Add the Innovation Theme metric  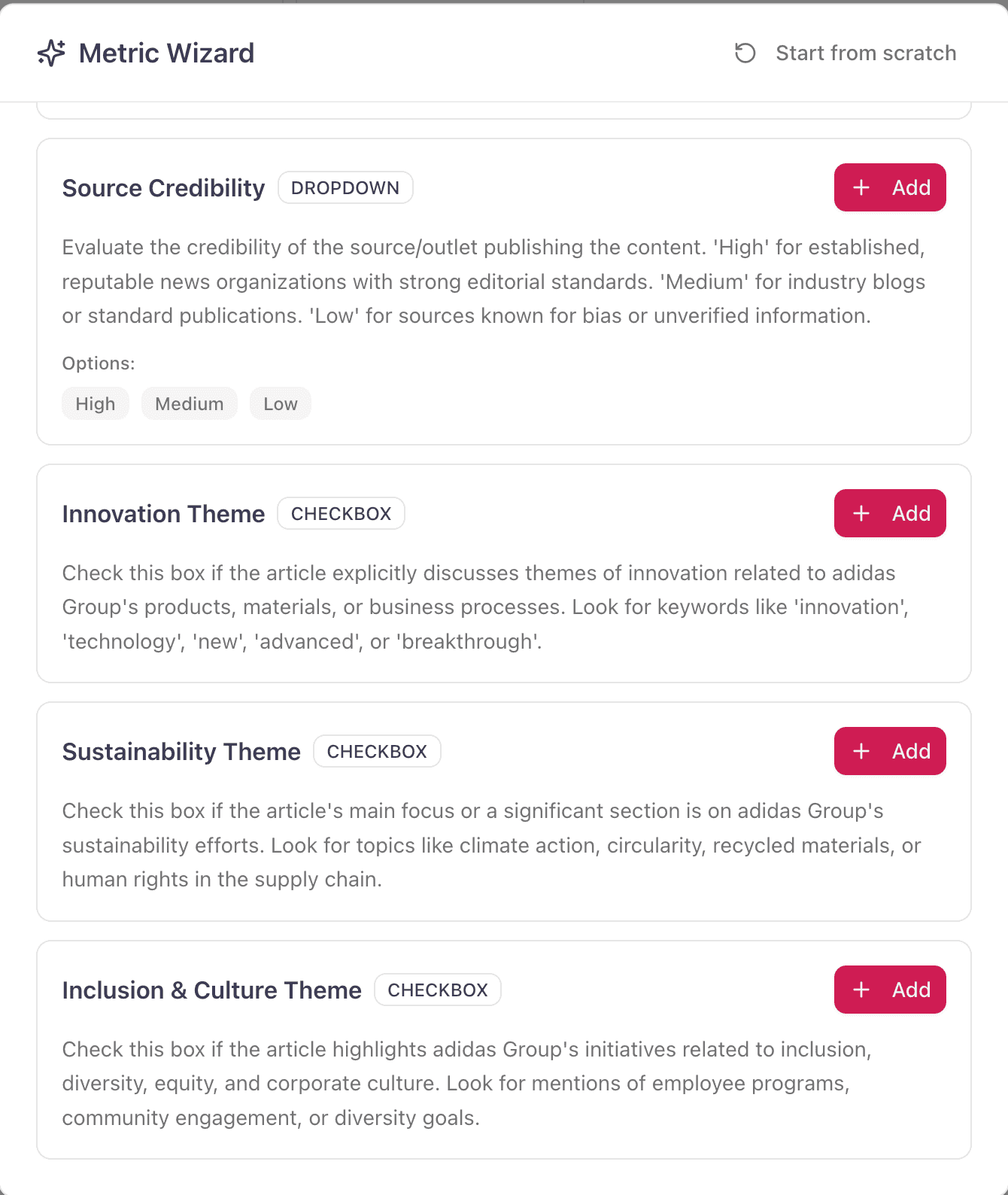coord(889,513)
